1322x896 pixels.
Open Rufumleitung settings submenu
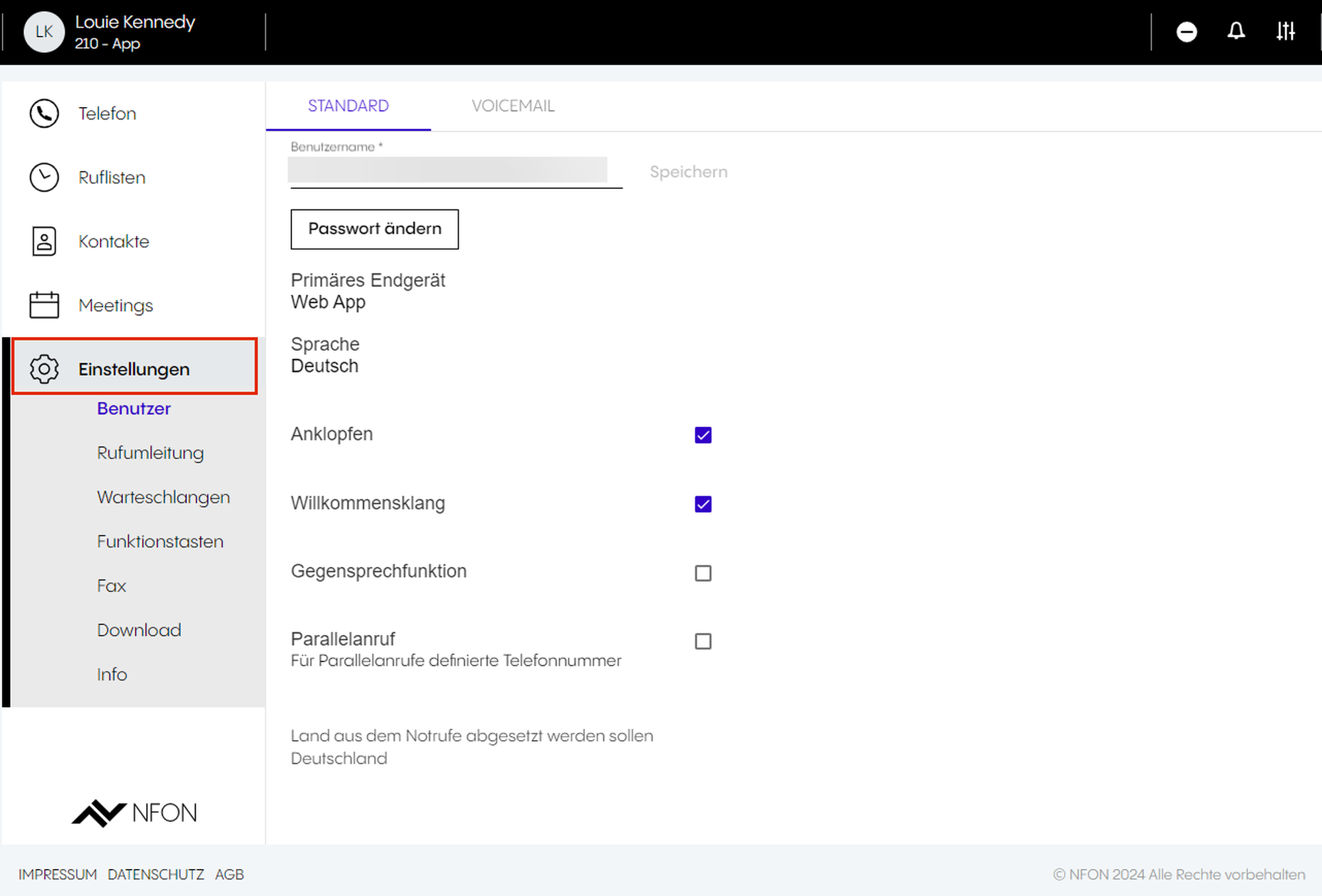click(x=150, y=453)
